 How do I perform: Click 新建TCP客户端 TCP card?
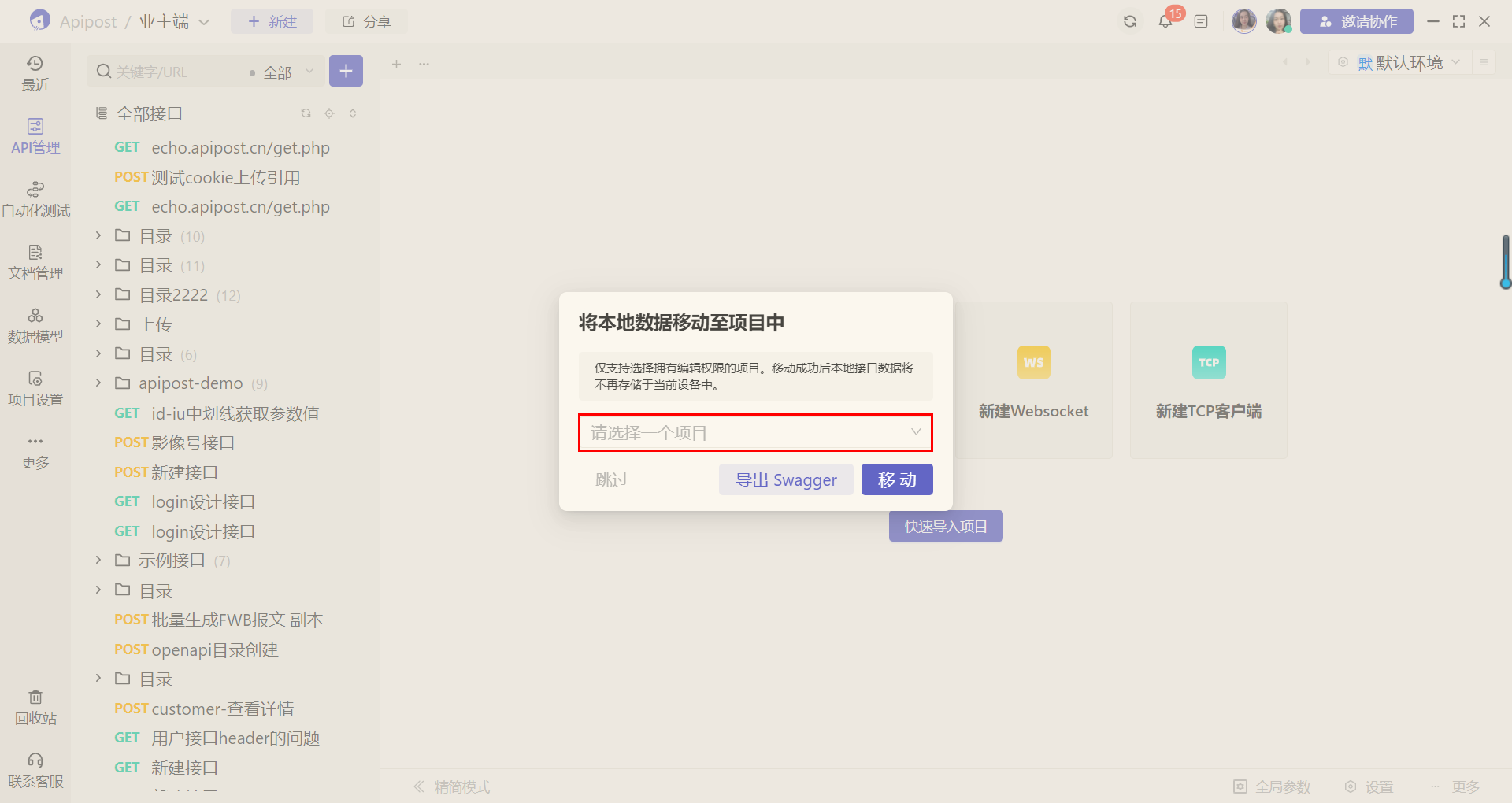pos(1209,380)
